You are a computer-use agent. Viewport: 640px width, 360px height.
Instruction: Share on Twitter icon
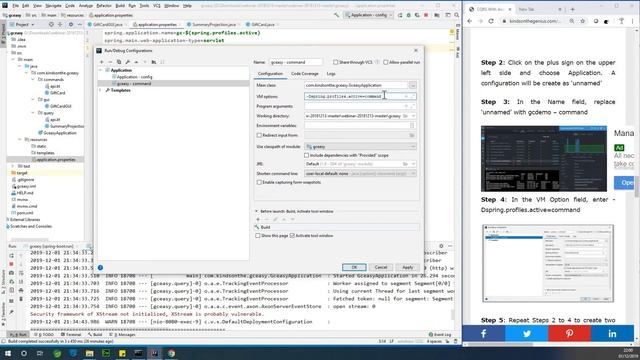(x=527, y=333)
